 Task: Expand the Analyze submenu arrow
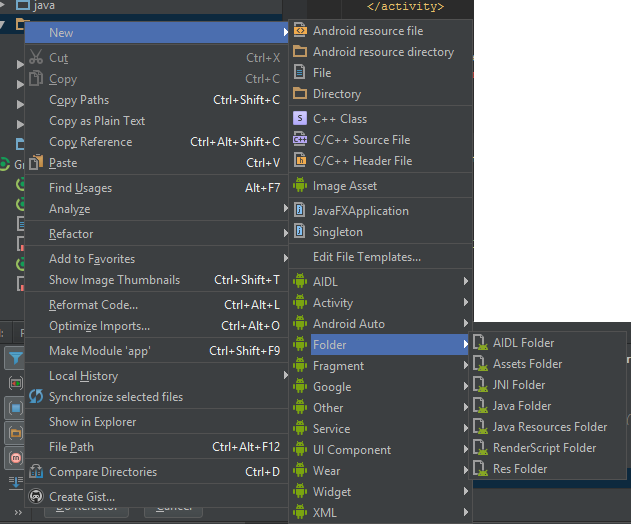coord(285,208)
